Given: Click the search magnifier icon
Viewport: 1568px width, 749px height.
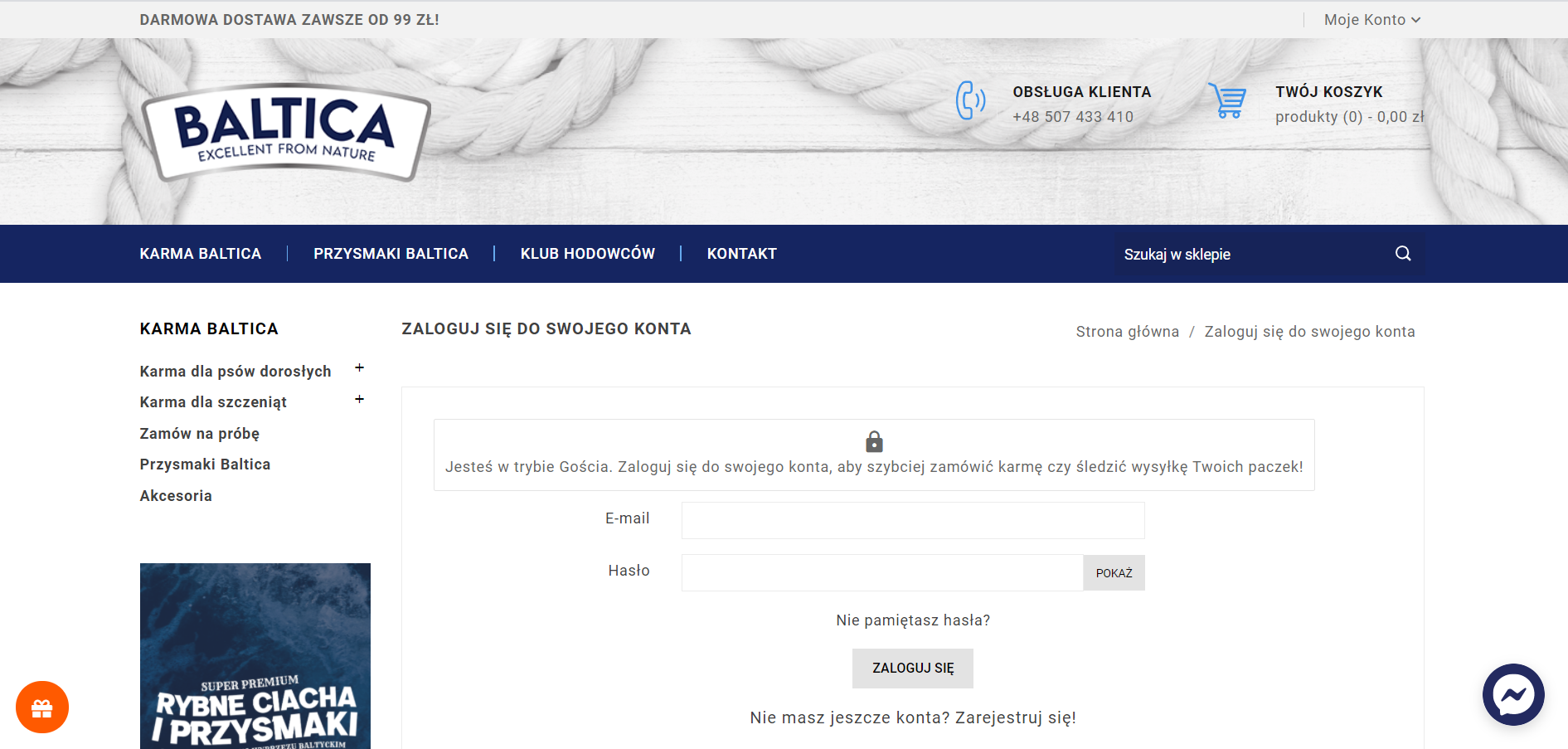Looking at the screenshot, I should (x=1403, y=253).
